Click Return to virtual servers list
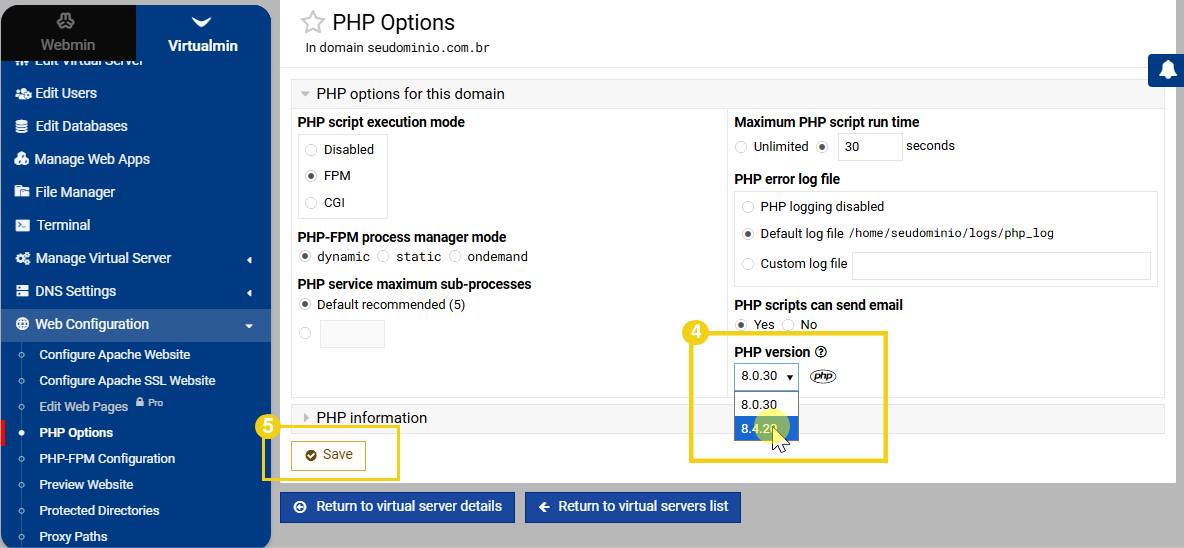This screenshot has width=1184, height=548. point(633,507)
